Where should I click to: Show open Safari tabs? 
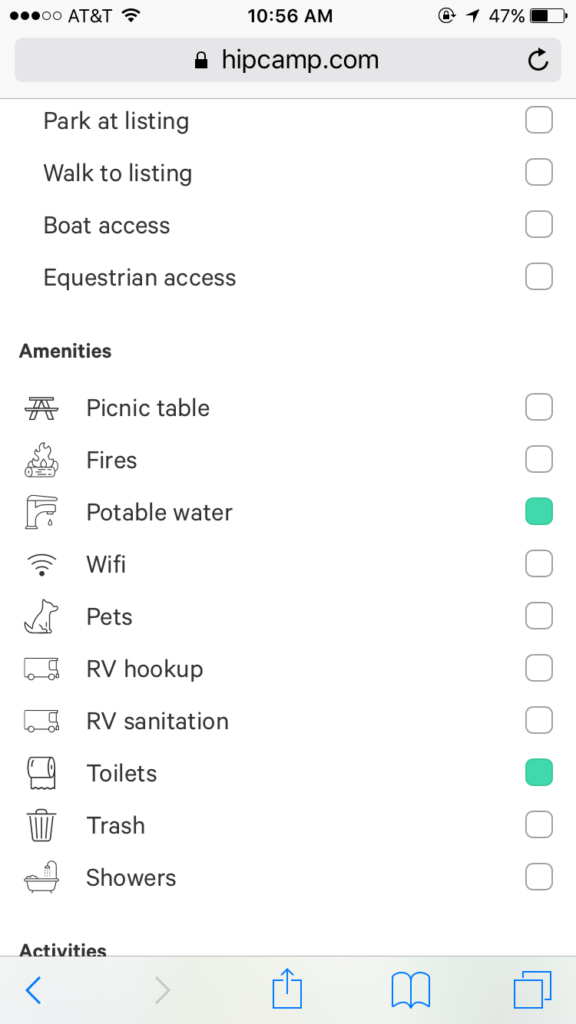pos(532,990)
